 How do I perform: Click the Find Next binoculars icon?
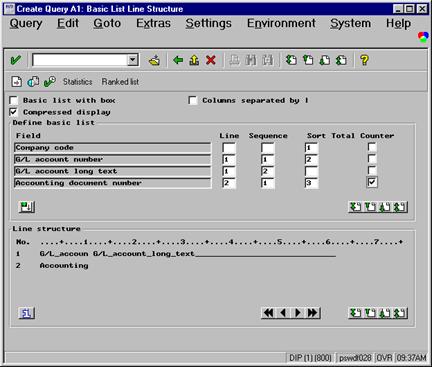tap(267, 60)
